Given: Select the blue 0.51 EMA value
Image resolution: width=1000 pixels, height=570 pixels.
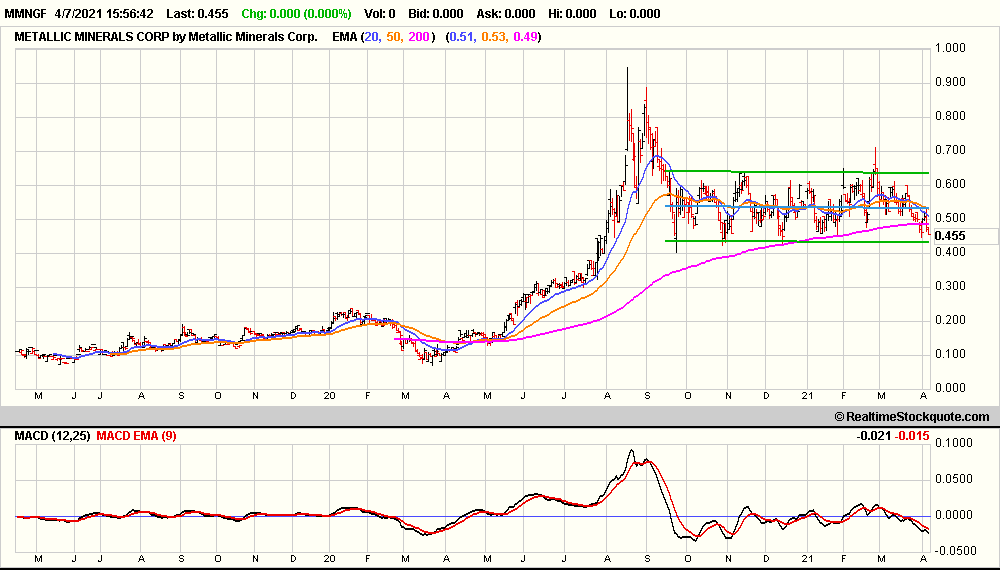Looking at the screenshot, I should coord(461,37).
